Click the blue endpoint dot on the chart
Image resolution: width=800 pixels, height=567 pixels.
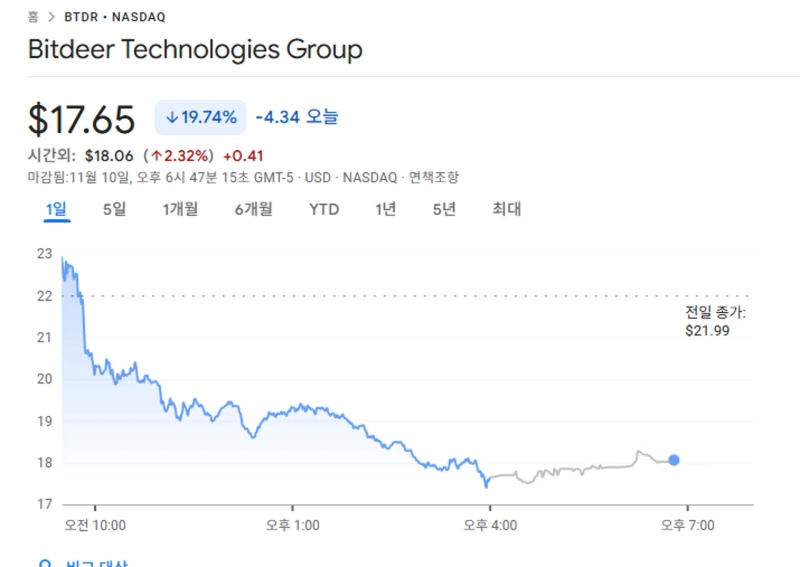pyautogui.click(x=674, y=460)
